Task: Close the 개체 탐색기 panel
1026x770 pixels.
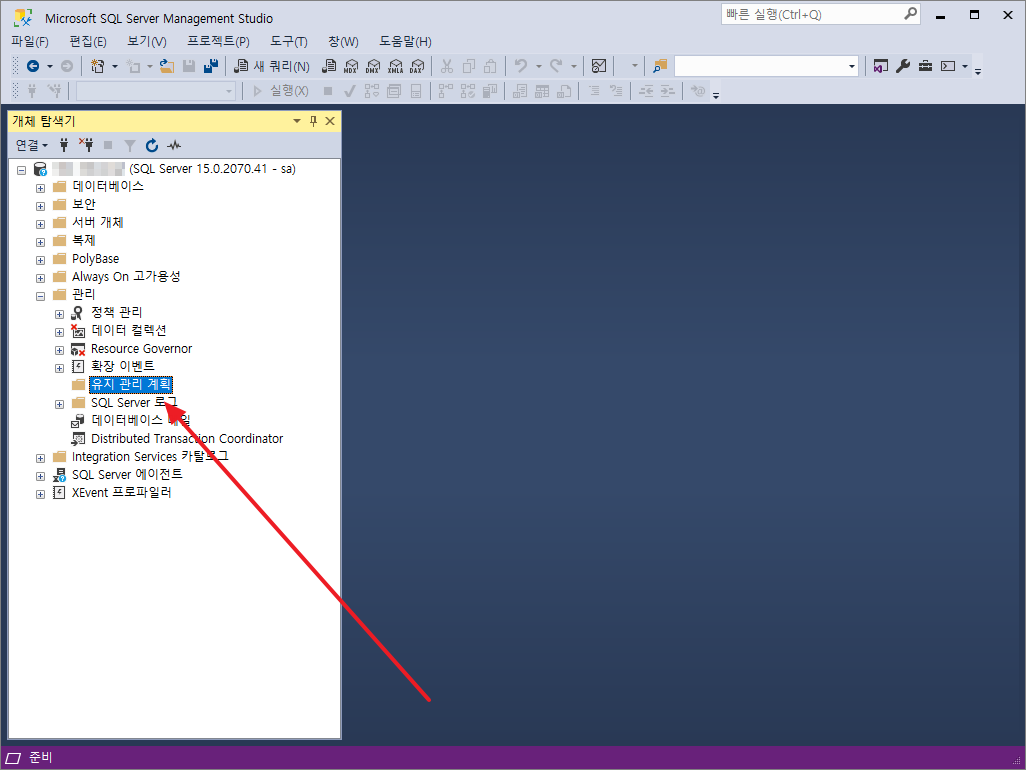Action: tap(330, 121)
